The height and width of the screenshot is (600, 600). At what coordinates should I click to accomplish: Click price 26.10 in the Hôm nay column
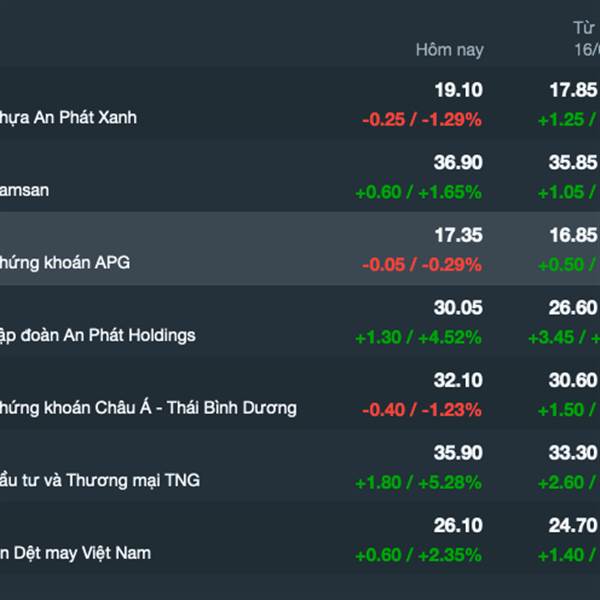458,525
